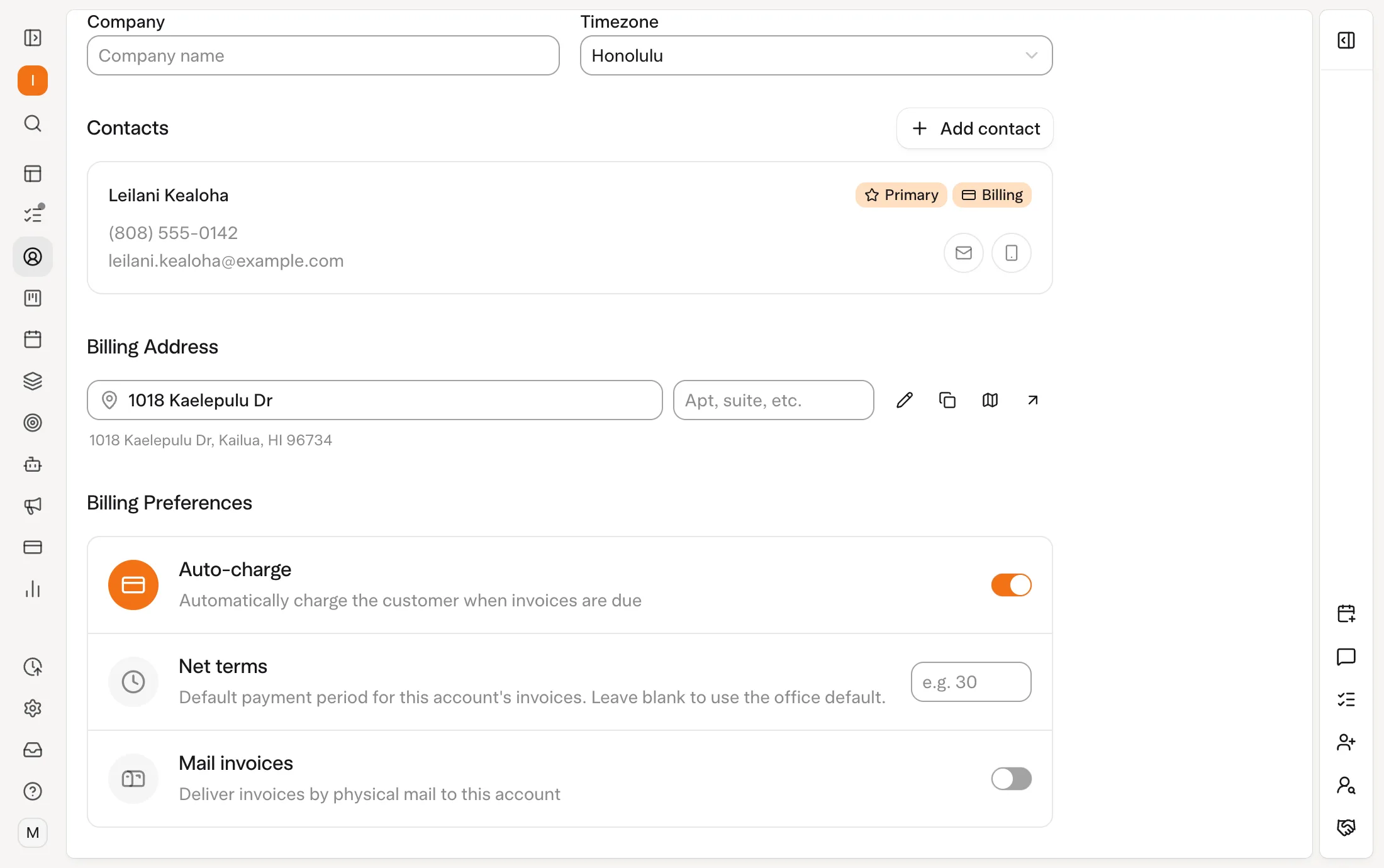Open the reports bar chart icon
1384x868 pixels.
[33, 589]
